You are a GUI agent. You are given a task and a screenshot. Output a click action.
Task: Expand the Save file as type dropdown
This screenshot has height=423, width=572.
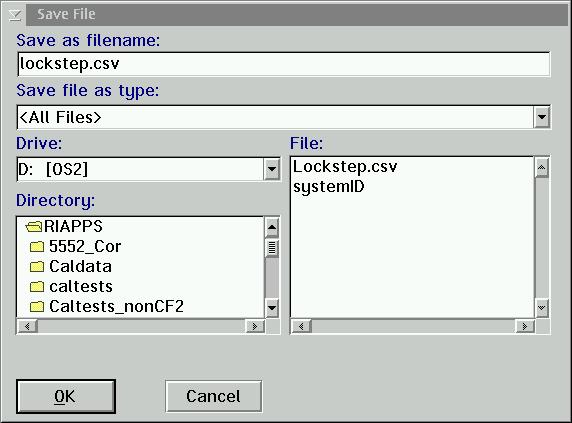point(542,117)
